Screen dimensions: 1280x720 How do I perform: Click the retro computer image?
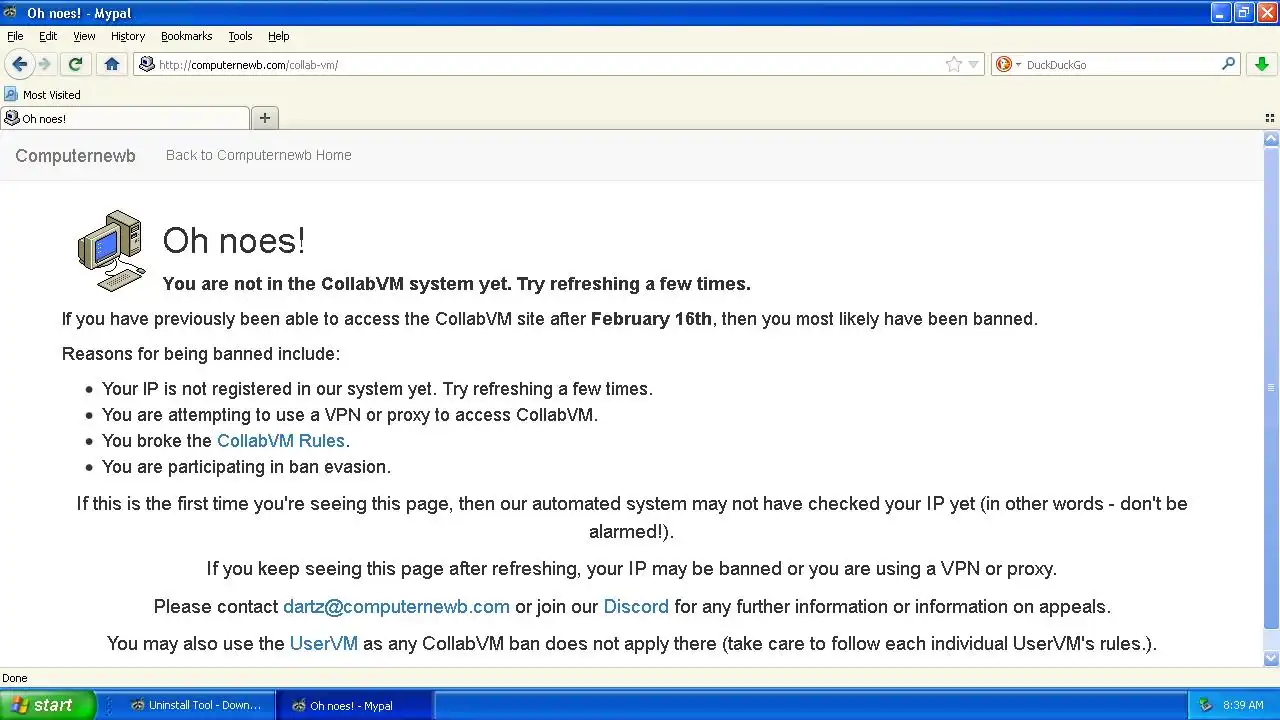[x=112, y=251]
